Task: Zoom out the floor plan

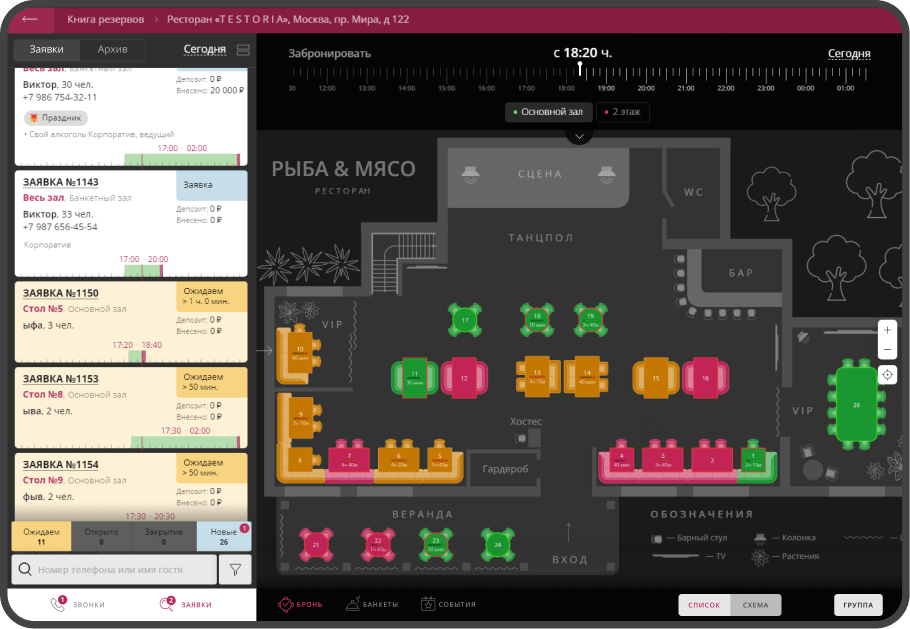Action: [887, 349]
